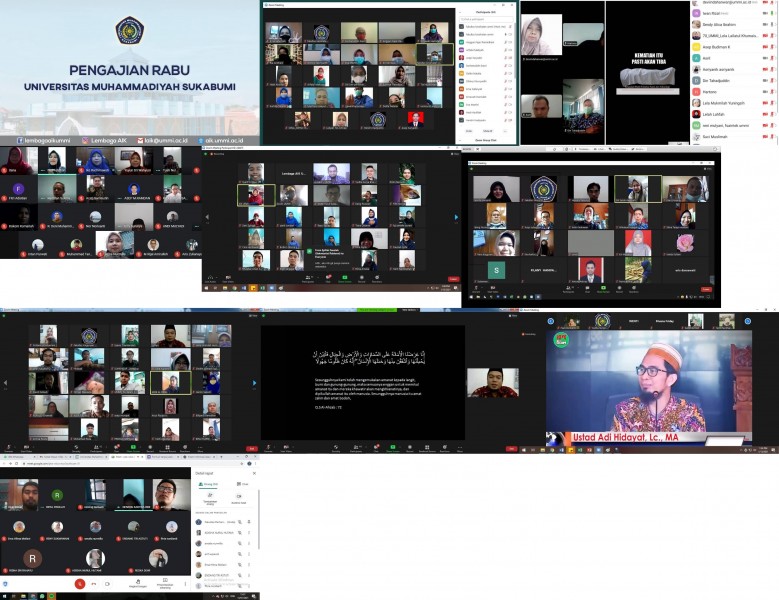This screenshot has width=779, height=600.
Task: Close the Detail rapat side panel
Action: [253, 472]
